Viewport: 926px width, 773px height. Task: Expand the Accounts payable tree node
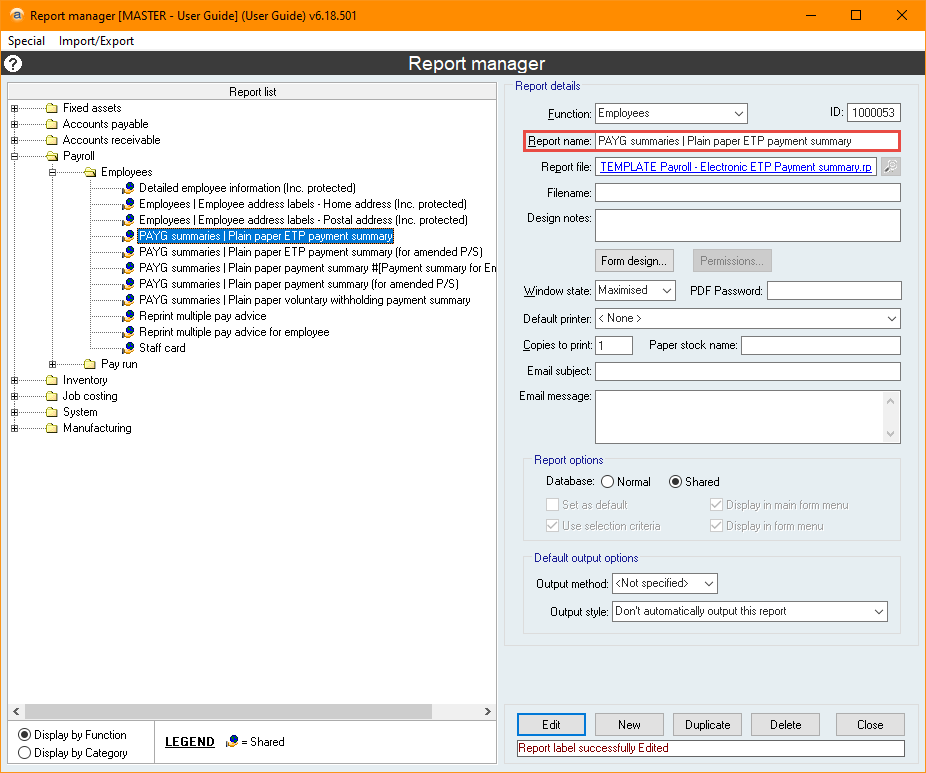coord(14,124)
